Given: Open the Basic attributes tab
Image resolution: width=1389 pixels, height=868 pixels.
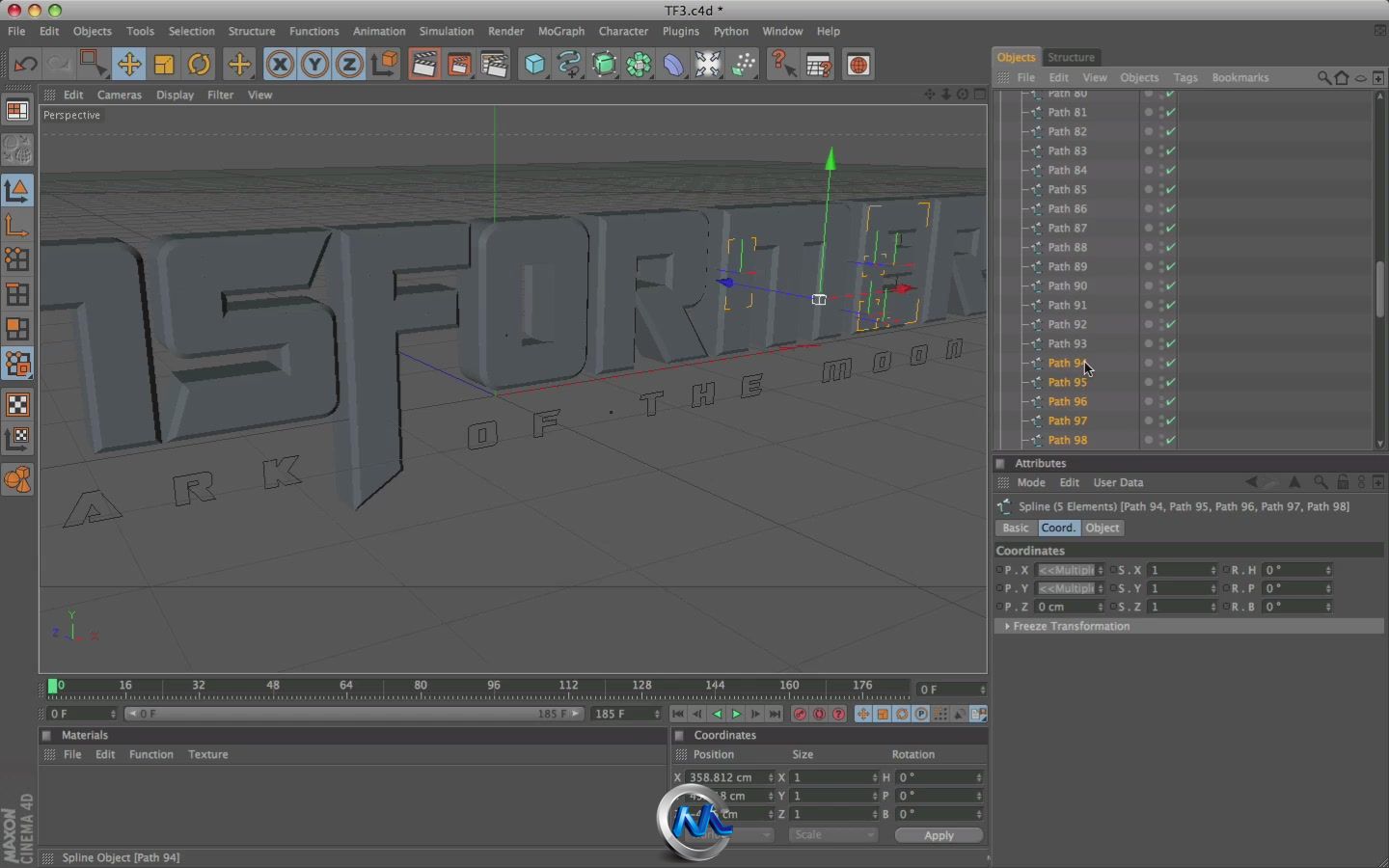Looking at the screenshot, I should point(1015,528).
